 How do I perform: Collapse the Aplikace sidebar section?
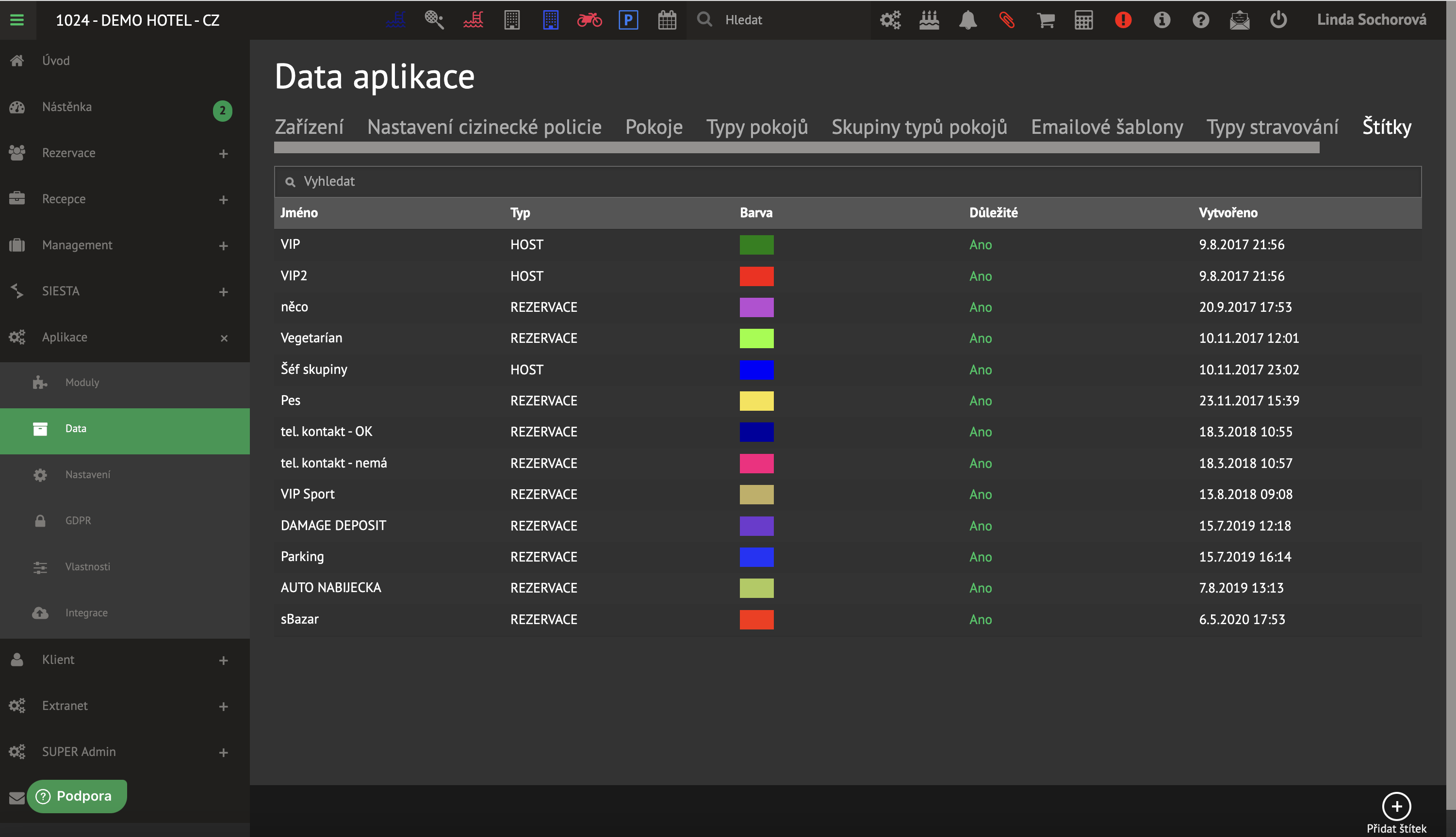pos(224,338)
